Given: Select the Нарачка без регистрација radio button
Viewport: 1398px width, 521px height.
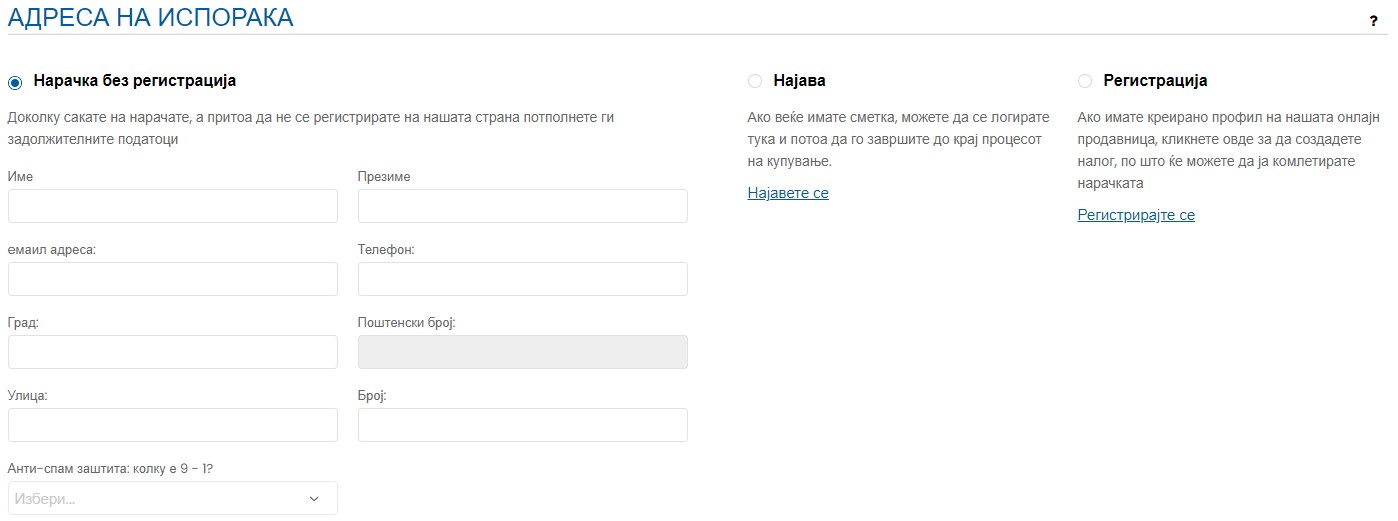Looking at the screenshot, I should [15, 82].
